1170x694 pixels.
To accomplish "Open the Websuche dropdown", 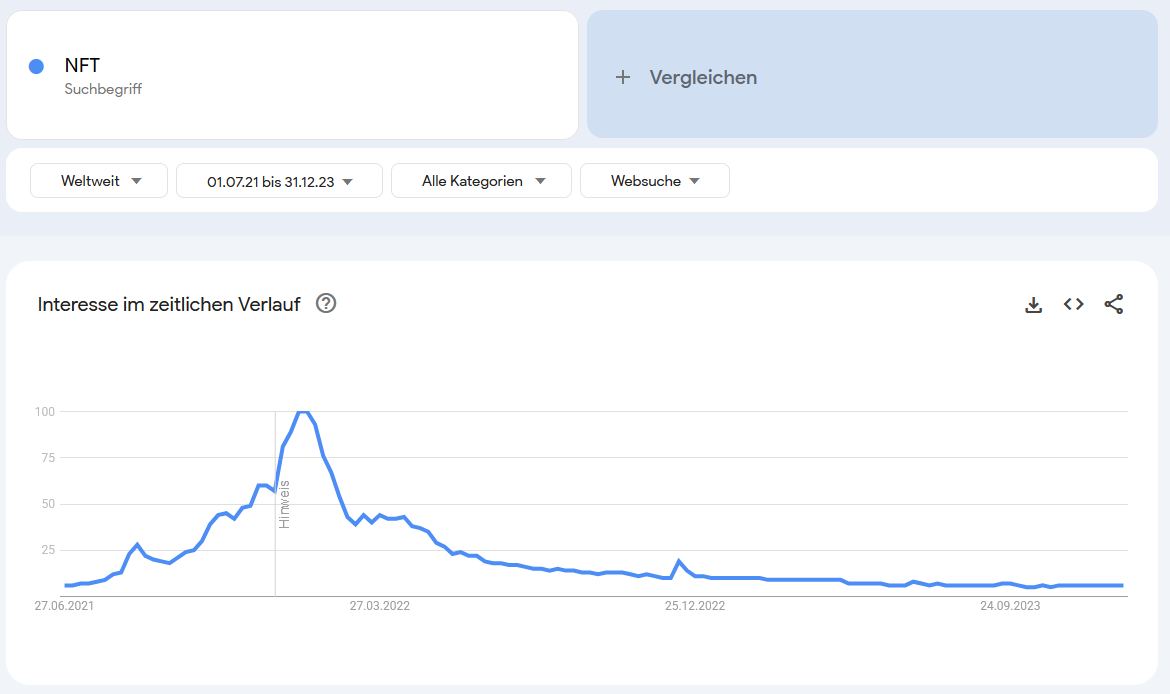I will [x=654, y=180].
